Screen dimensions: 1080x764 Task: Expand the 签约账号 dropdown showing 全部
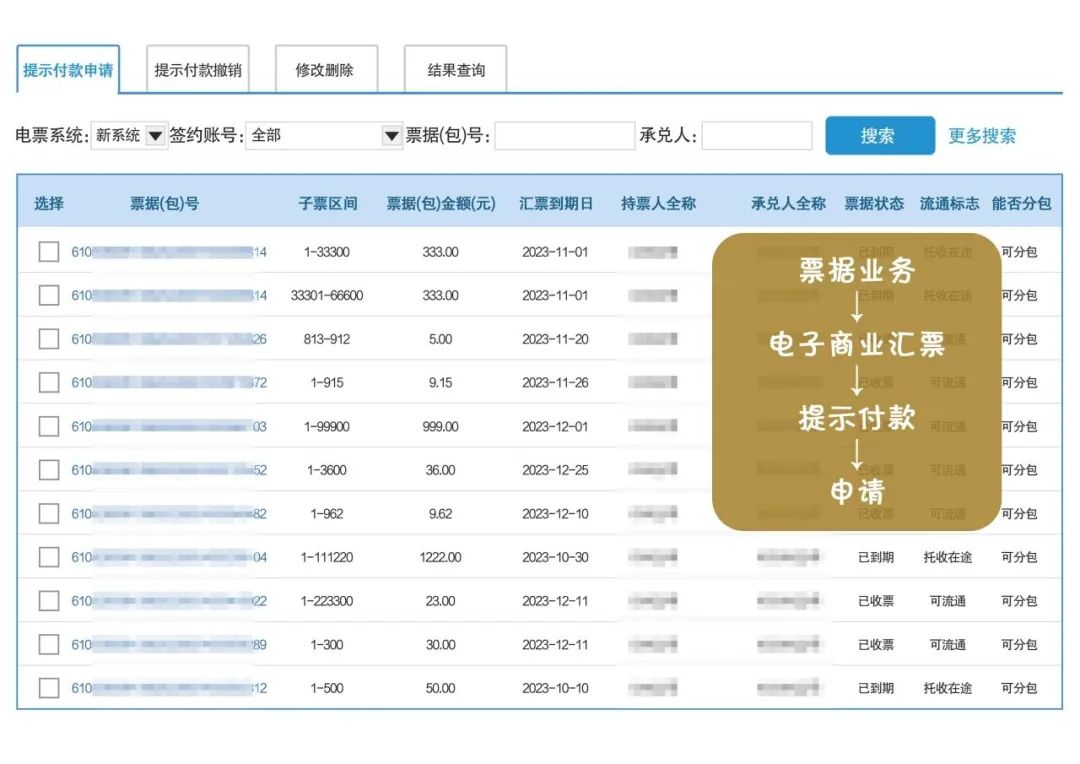324,135
